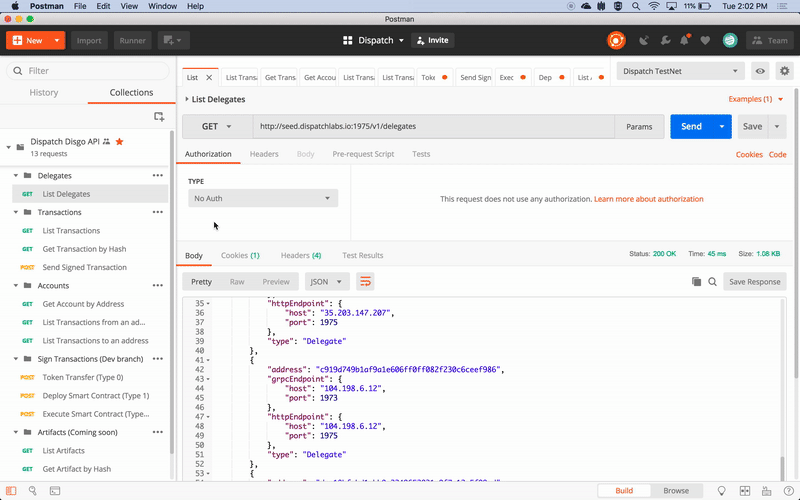Open the GET method dropdown
Screen dimensions: 800x500
pos(217,127)
